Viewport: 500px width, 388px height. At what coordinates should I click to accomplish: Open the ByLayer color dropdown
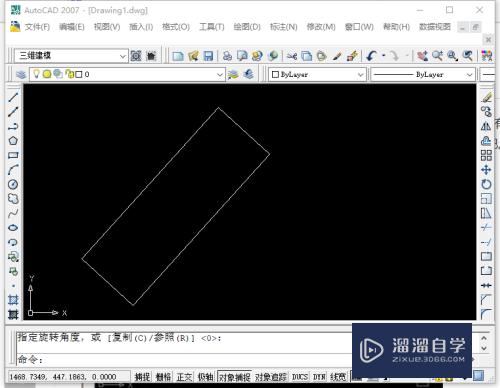pyautogui.click(x=360, y=74)
